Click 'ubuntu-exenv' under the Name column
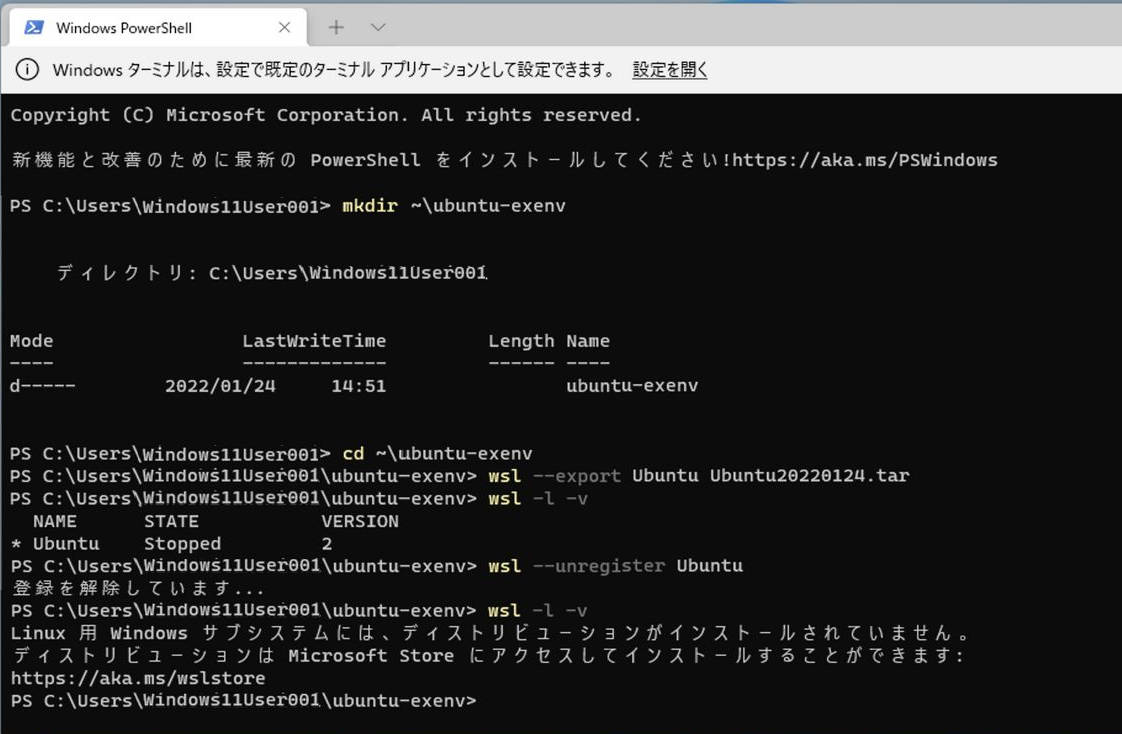This screenshot has width=1122, height=734. (x=632, y=386)
